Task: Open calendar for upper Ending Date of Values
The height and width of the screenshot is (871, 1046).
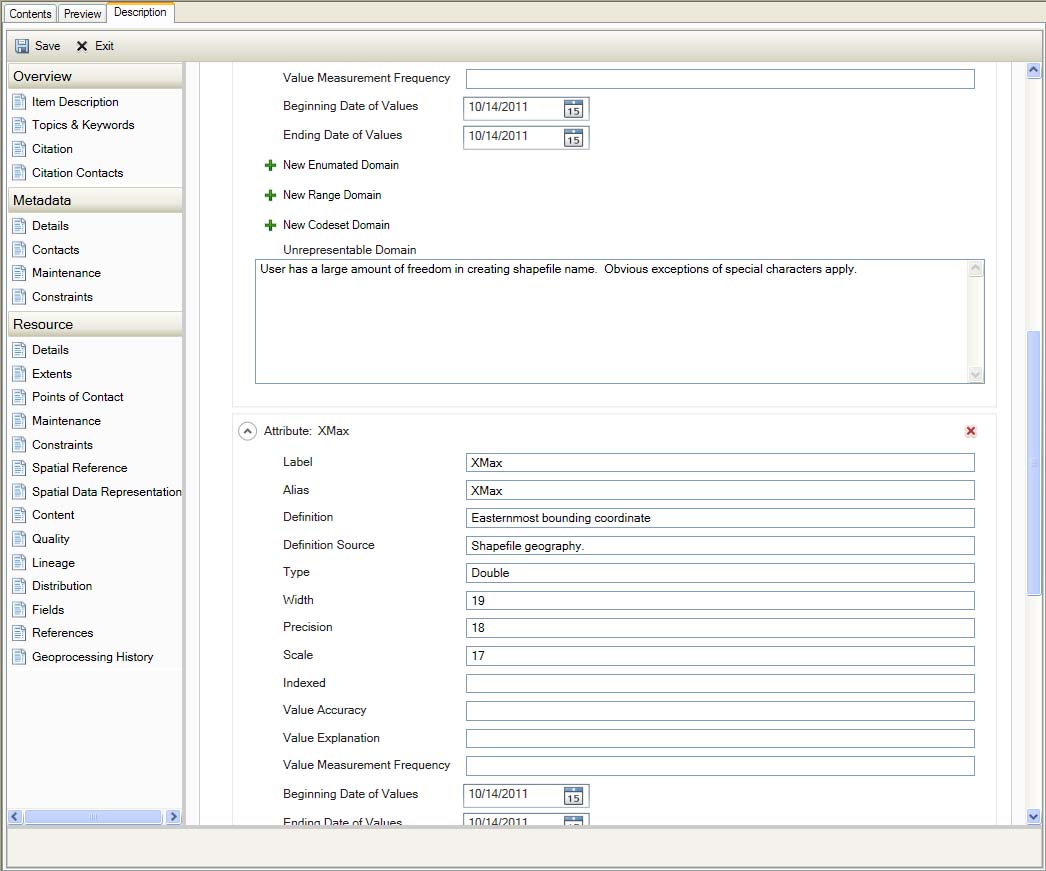Action: [573, 138]
